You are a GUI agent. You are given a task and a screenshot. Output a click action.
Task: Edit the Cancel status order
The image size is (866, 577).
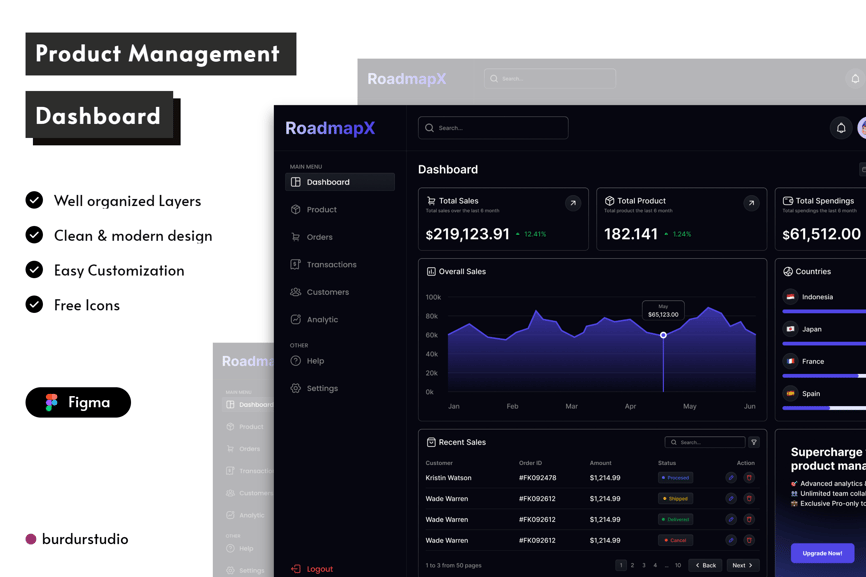731,540
